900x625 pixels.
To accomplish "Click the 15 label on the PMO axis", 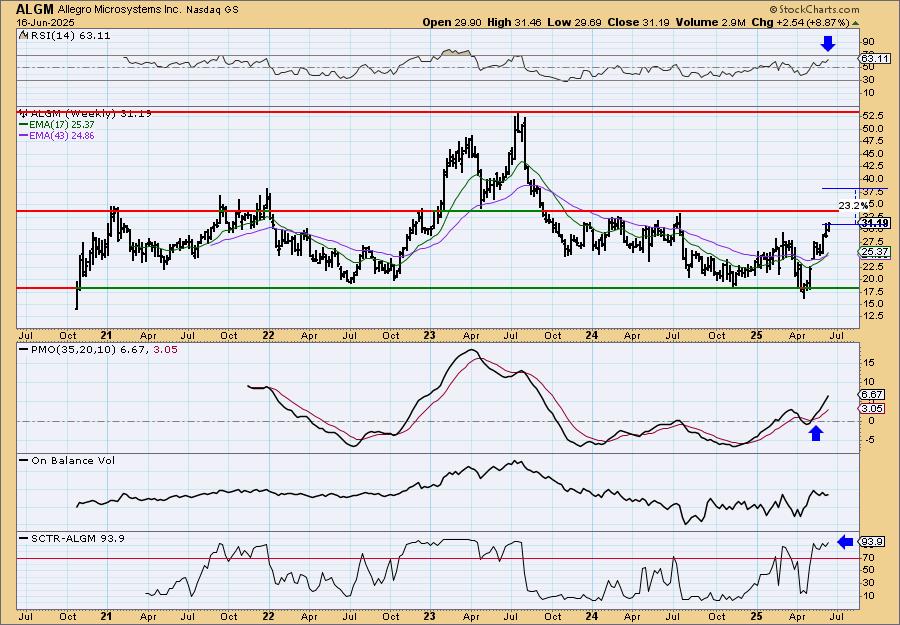I will pos(868,363).
